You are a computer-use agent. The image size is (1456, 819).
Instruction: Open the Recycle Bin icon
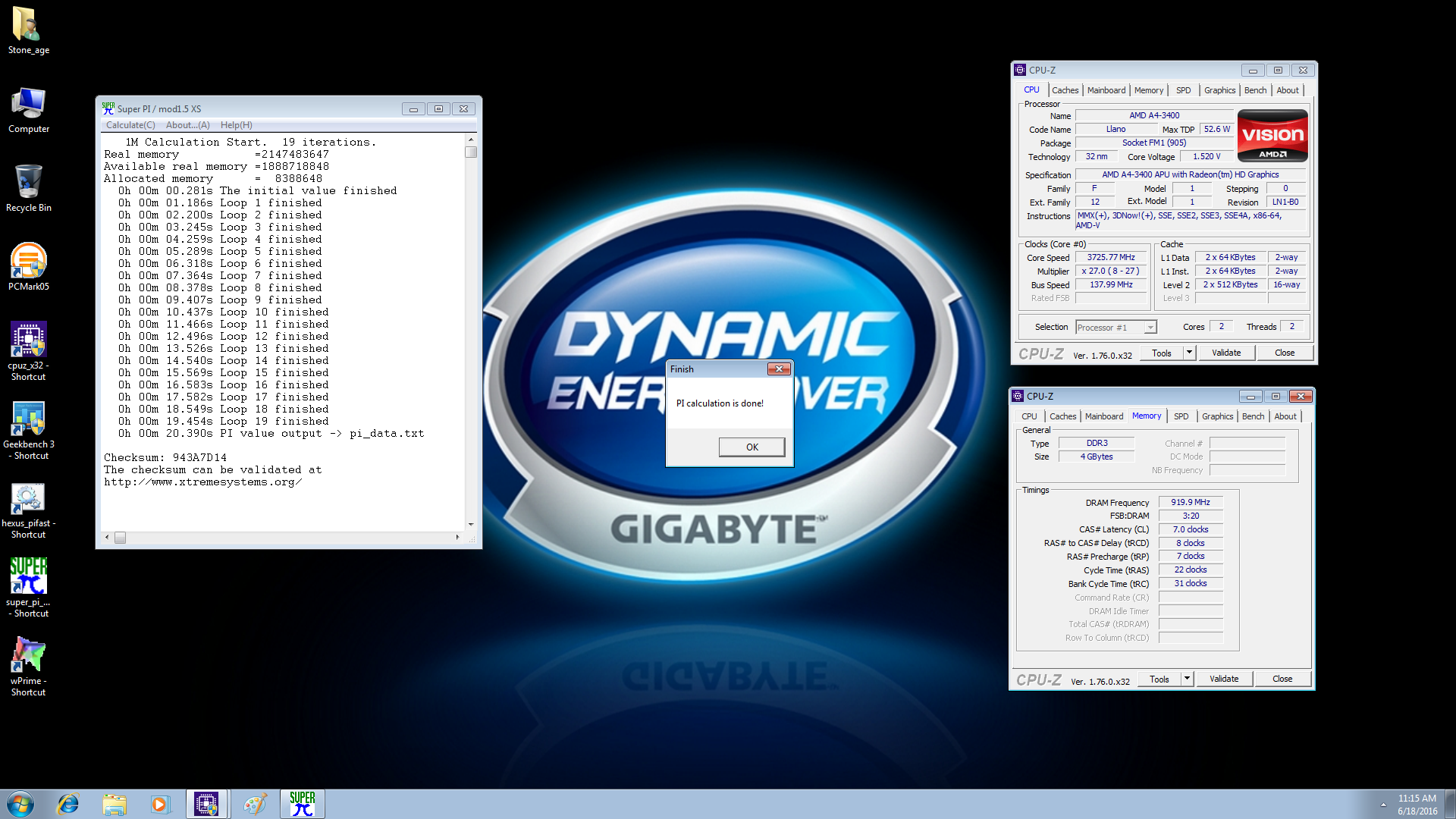(28, 188)
